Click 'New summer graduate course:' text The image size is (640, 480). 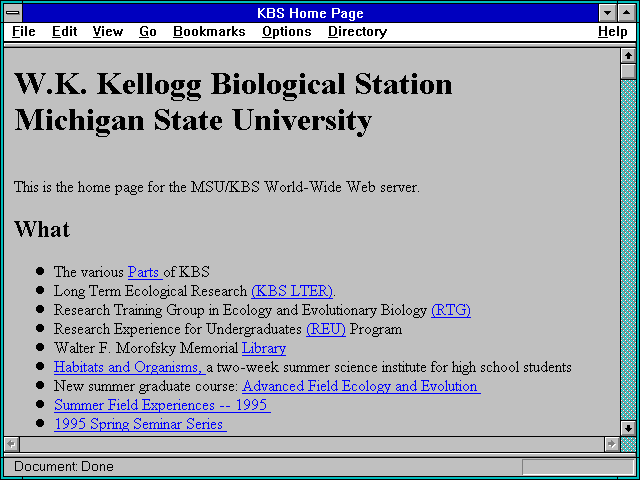coord(146,386)
